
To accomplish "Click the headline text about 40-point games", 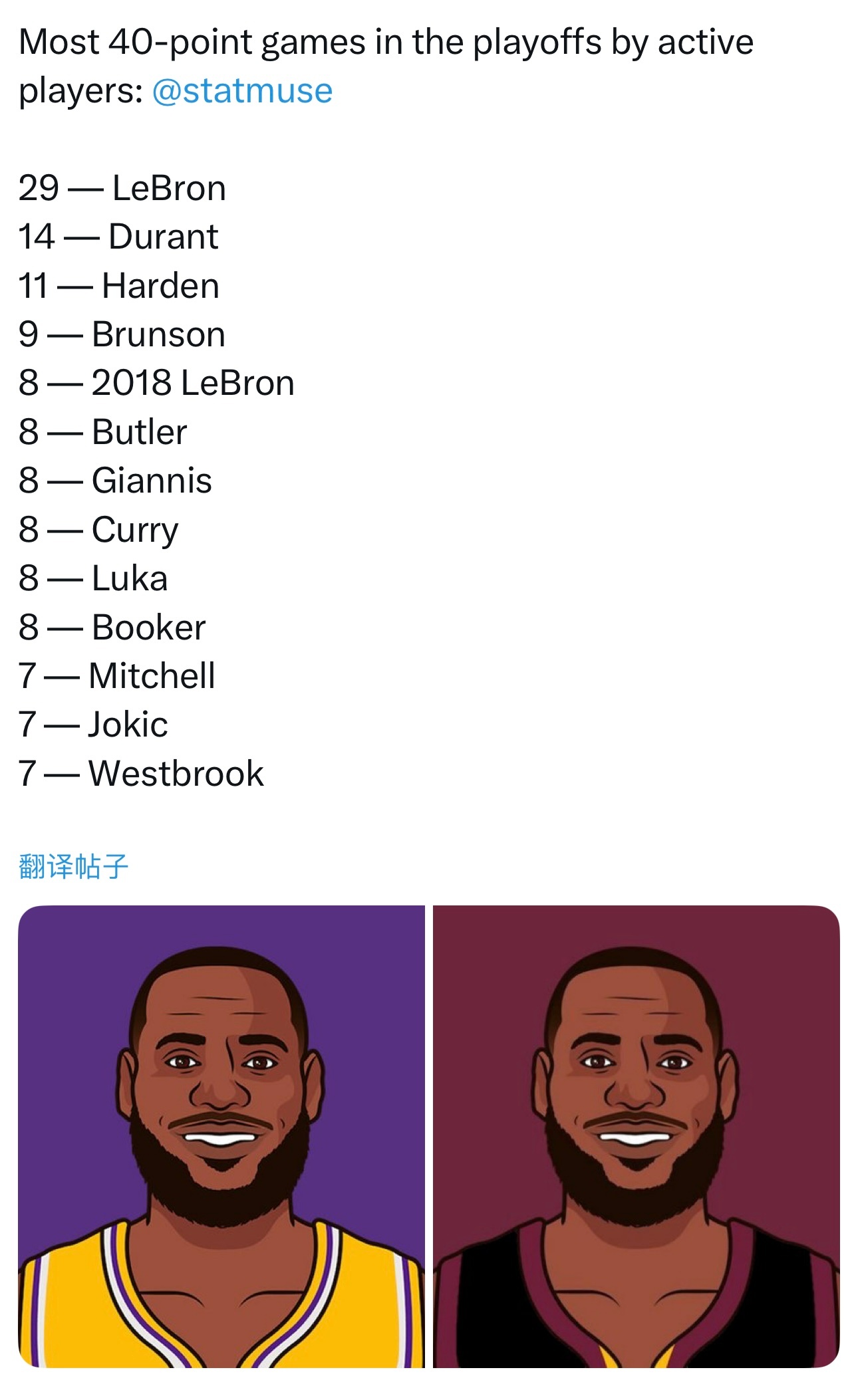I will [x=386, y=66].
